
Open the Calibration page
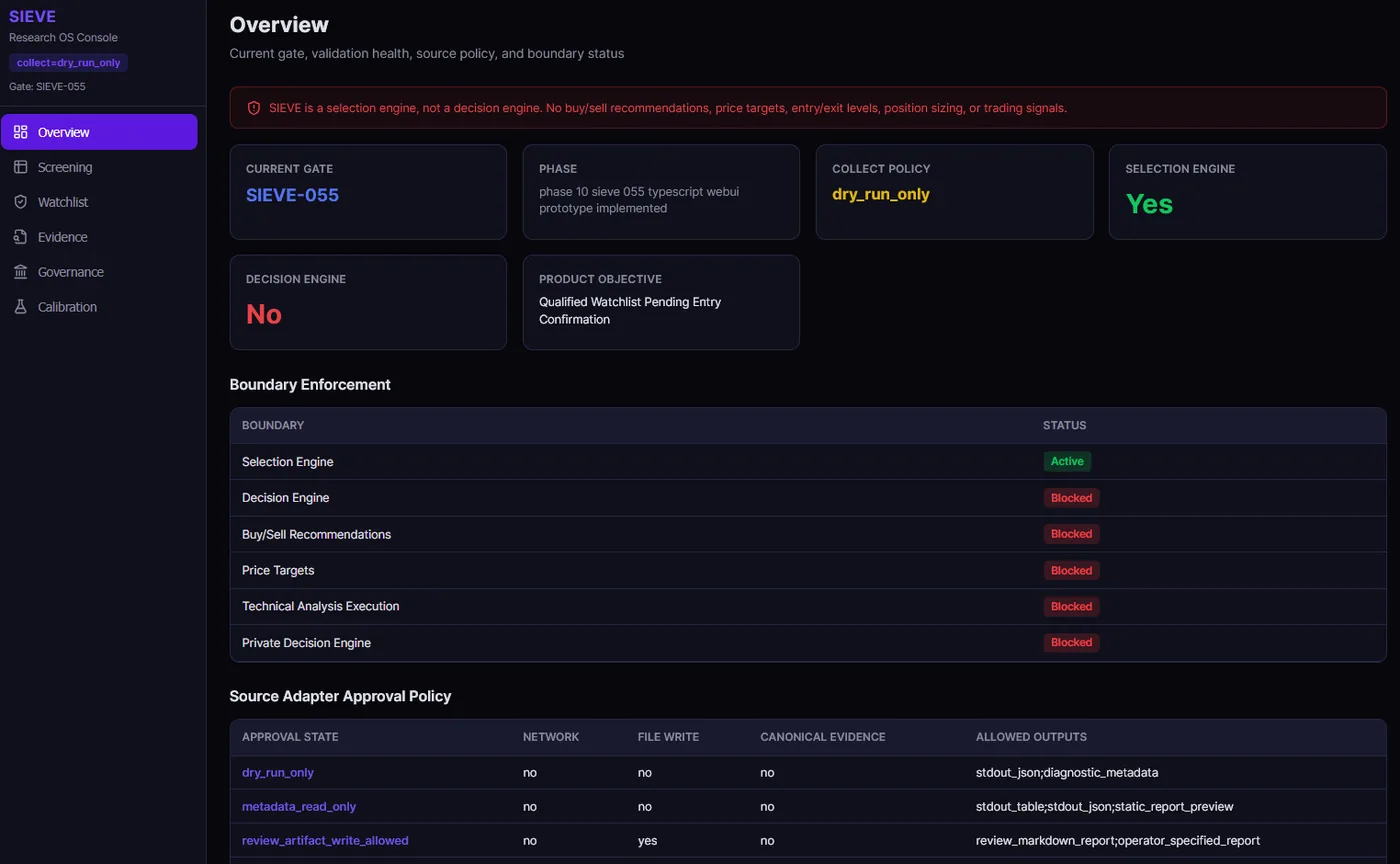click(99, 307)
